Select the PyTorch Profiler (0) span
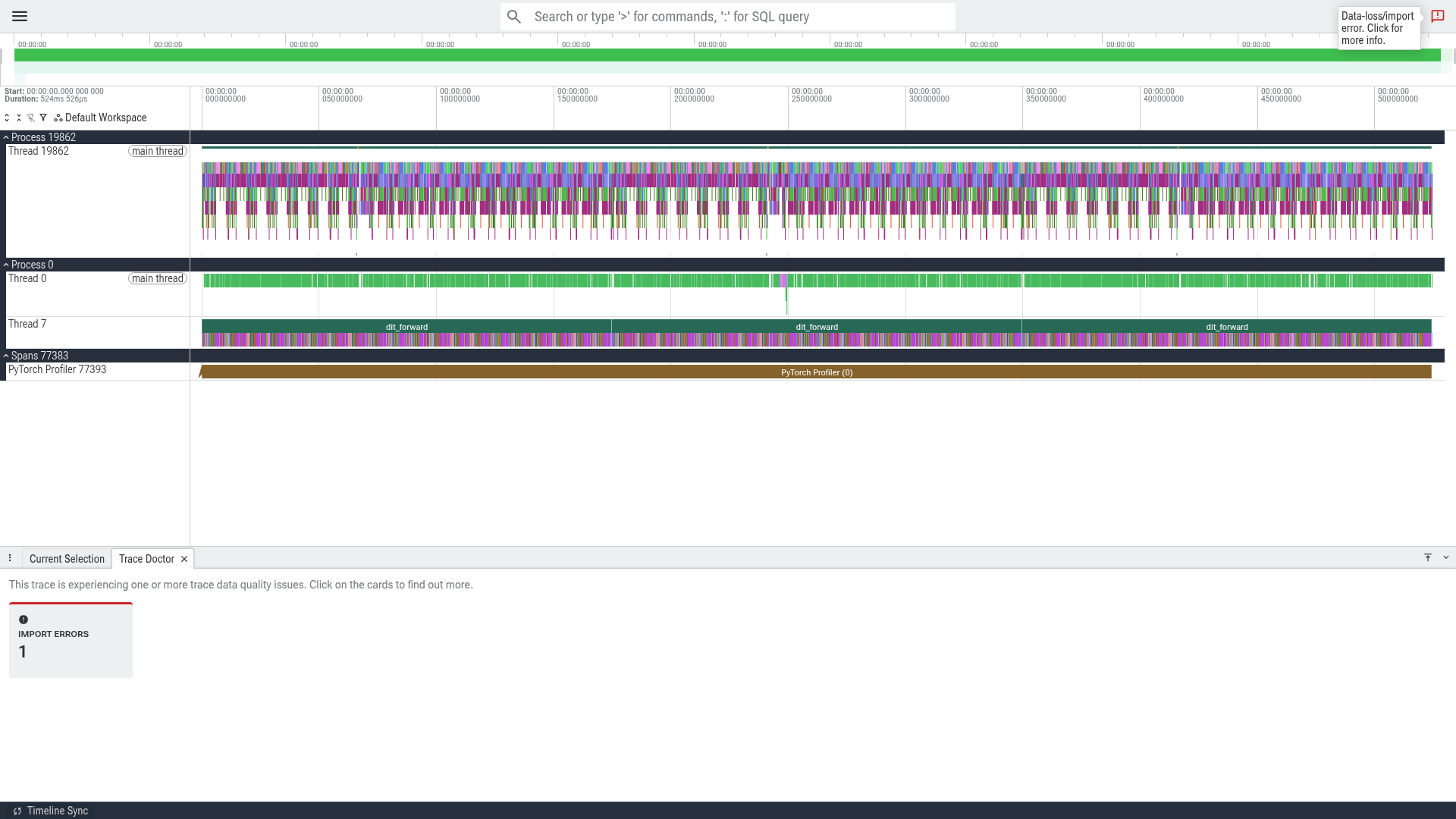This screenshot has height=819, width=1456. 817,372
